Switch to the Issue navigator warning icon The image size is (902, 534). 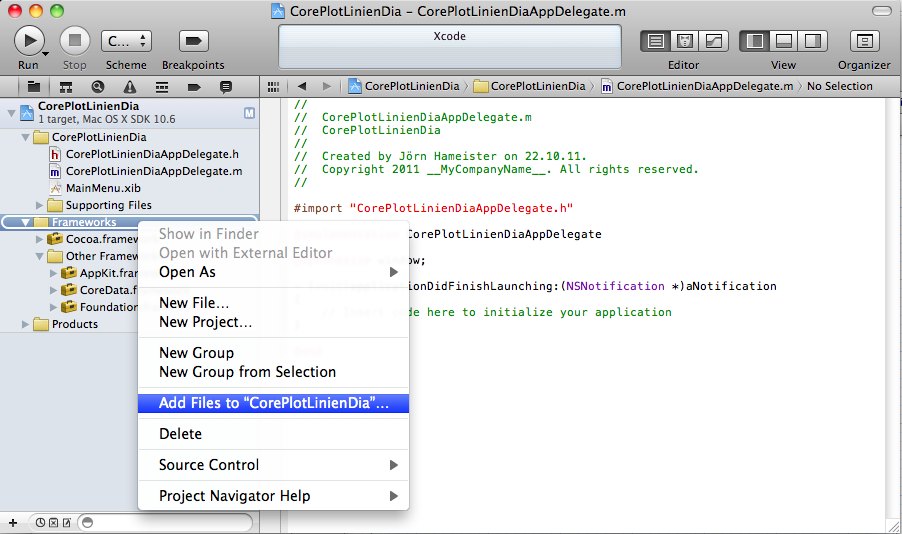coord(130,86)
